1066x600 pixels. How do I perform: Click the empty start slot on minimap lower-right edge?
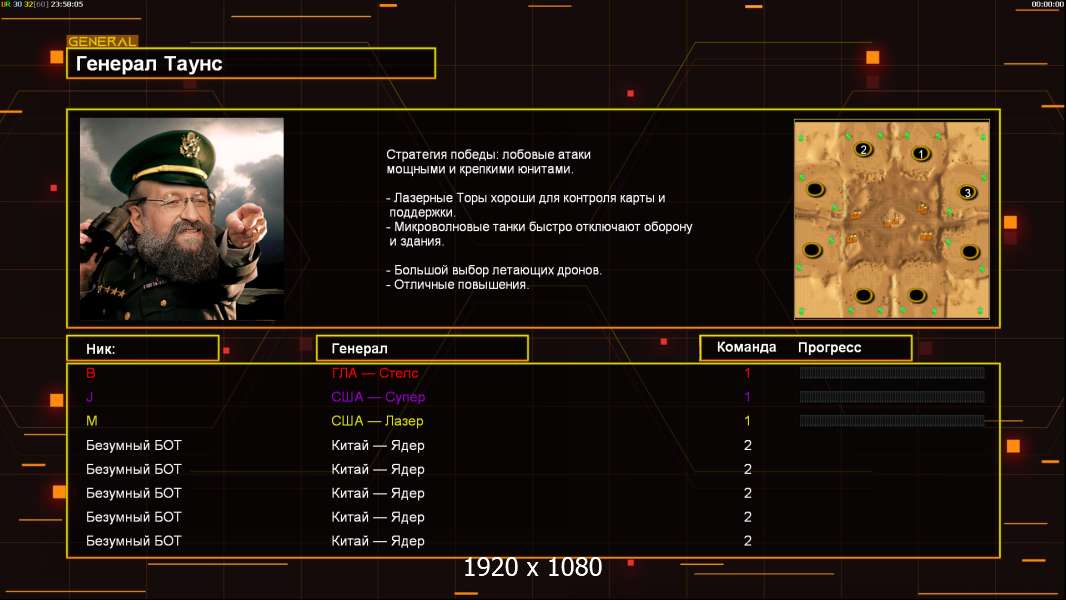969,252
